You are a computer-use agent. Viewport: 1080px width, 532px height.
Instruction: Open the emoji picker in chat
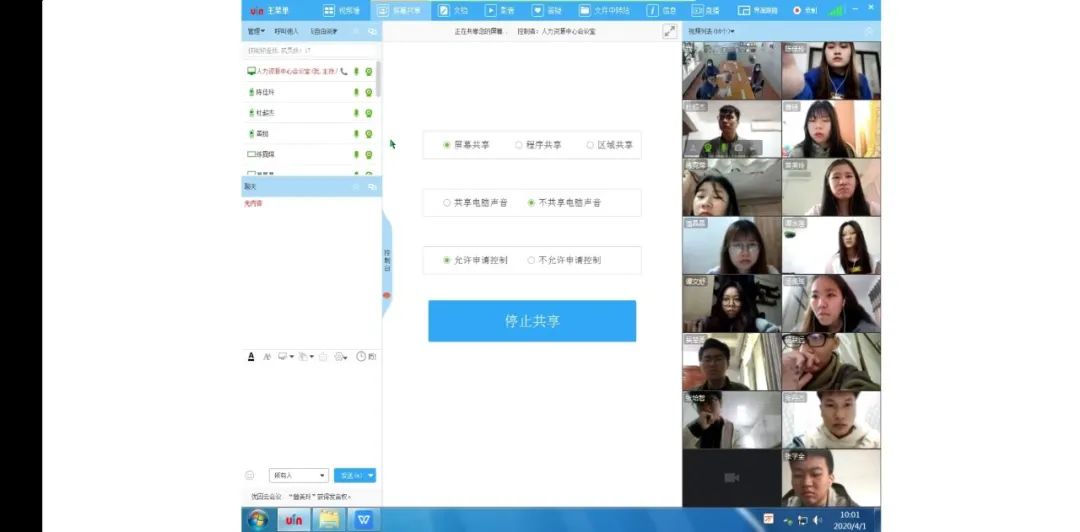tap(250, 475)
